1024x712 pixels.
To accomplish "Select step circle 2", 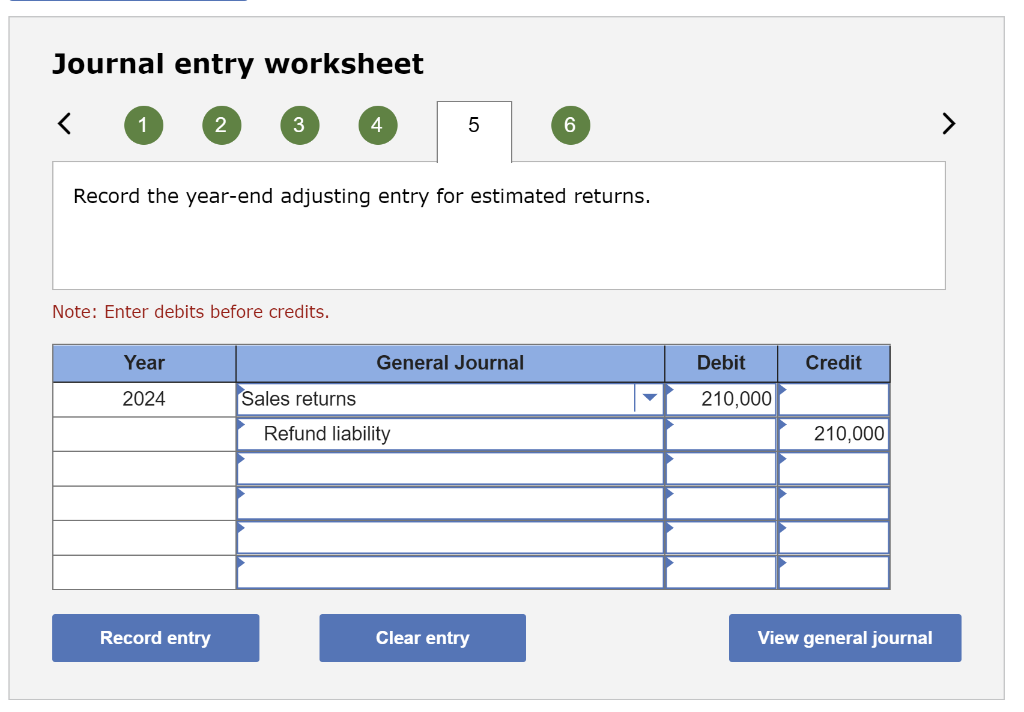I will click(221, 125).
